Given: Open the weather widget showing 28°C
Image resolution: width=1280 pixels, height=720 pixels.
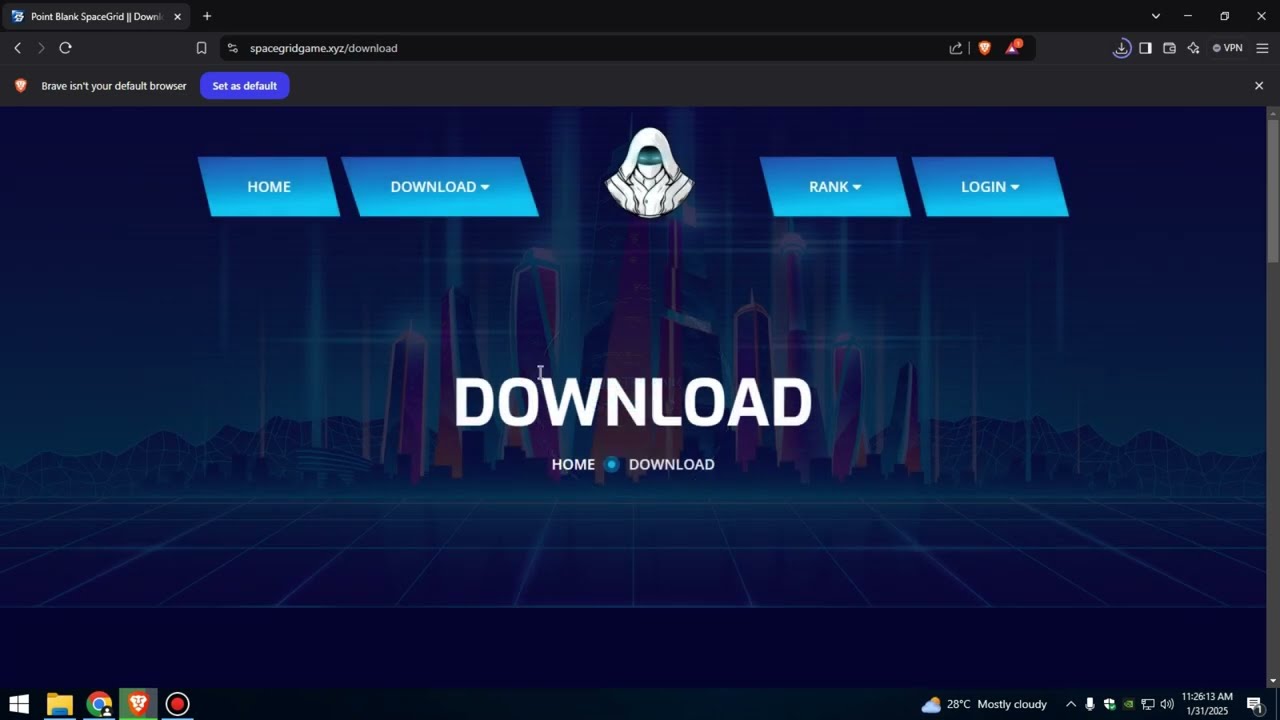Looking at the screenshot, I should (984, 704).
